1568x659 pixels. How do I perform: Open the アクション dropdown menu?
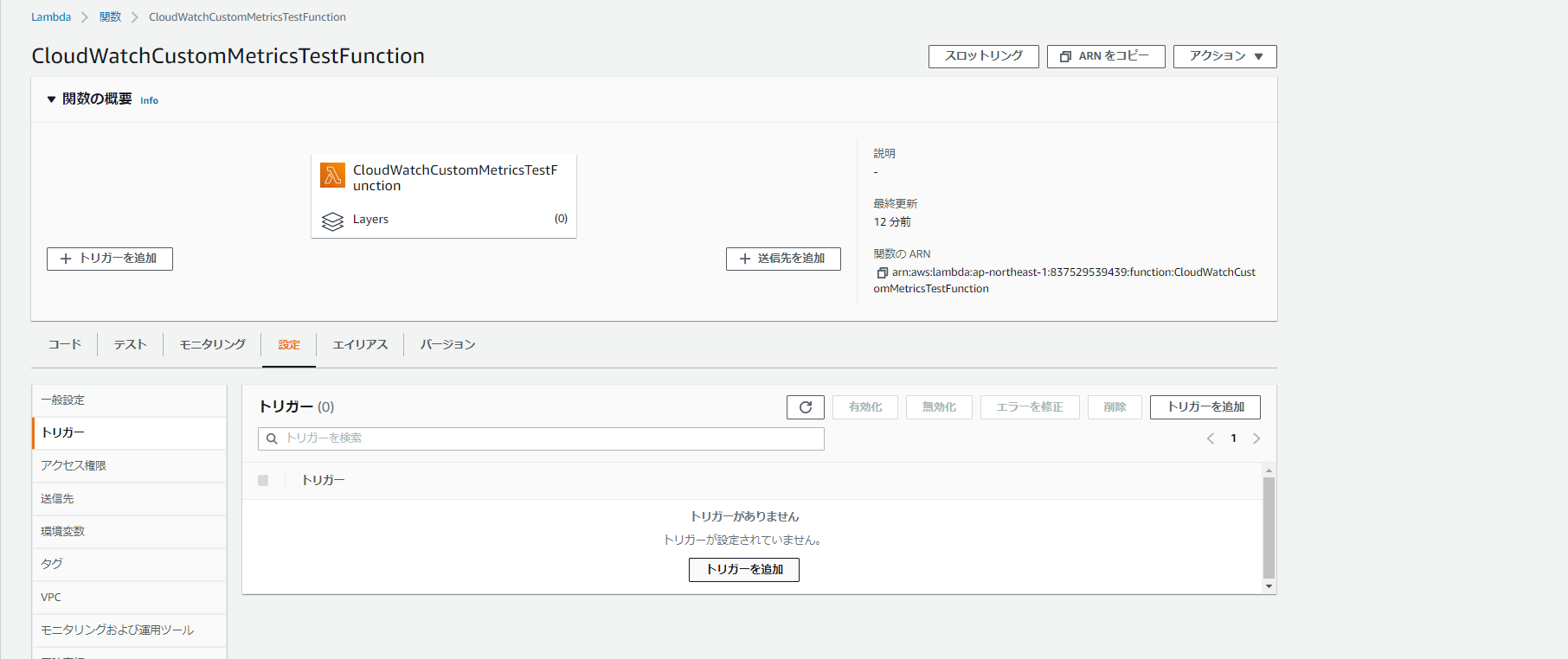point(1225,56)
